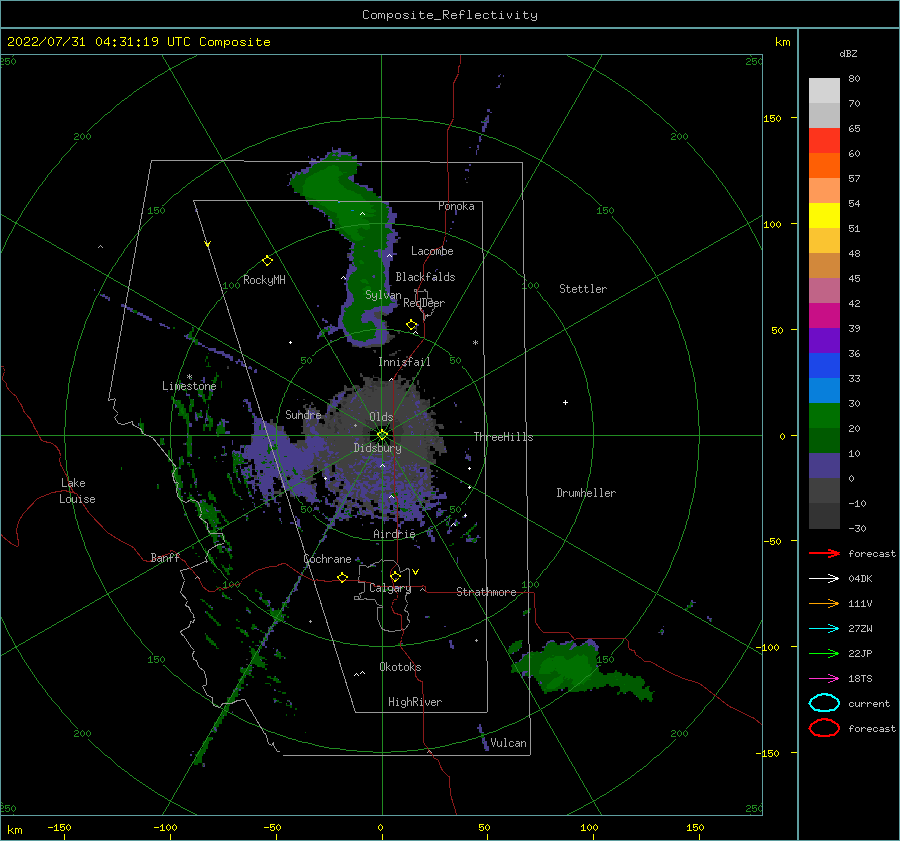Click the Banff label
The image size is (900, 841).
165,557
